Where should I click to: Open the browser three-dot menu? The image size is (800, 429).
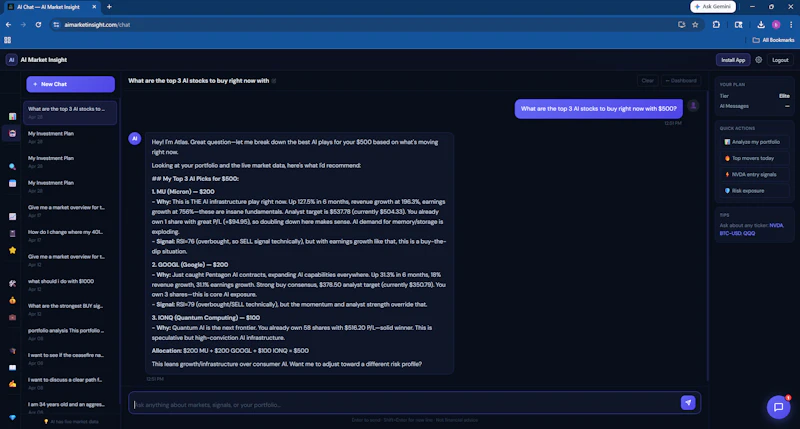791,24
